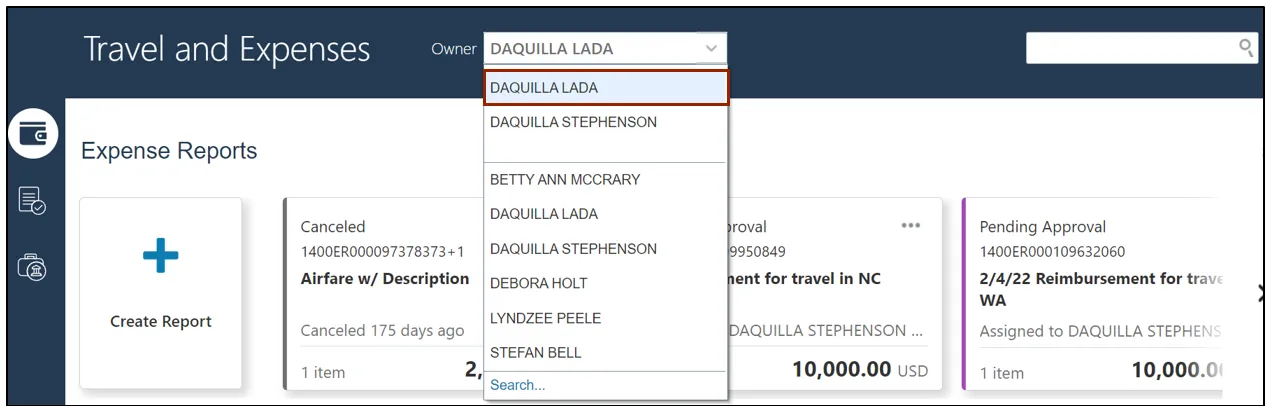This screenshot has height=406, width=1269.
Task: Click in the top search input field
Action: [1130, 47]
